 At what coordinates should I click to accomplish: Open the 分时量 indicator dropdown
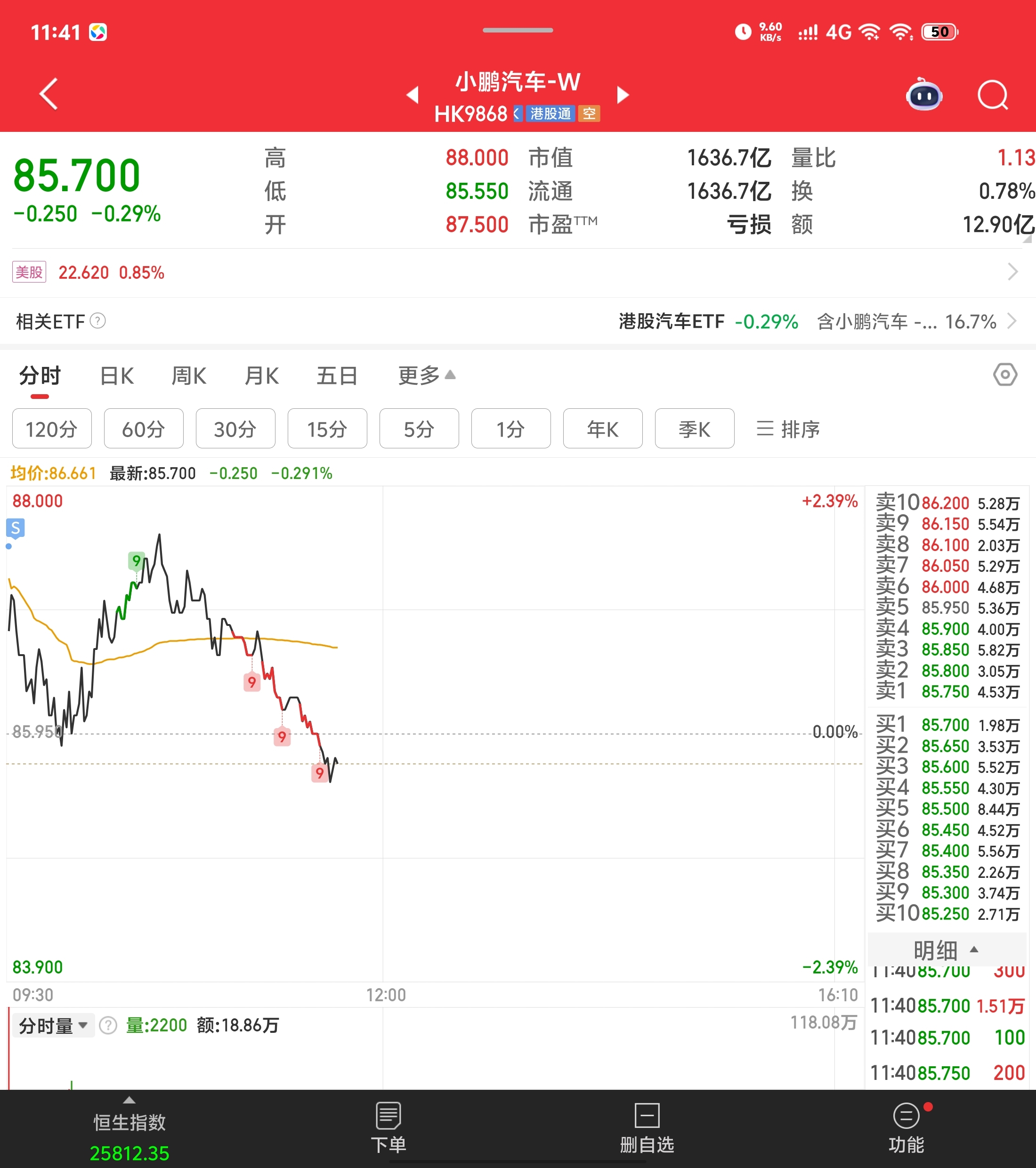54,1026
